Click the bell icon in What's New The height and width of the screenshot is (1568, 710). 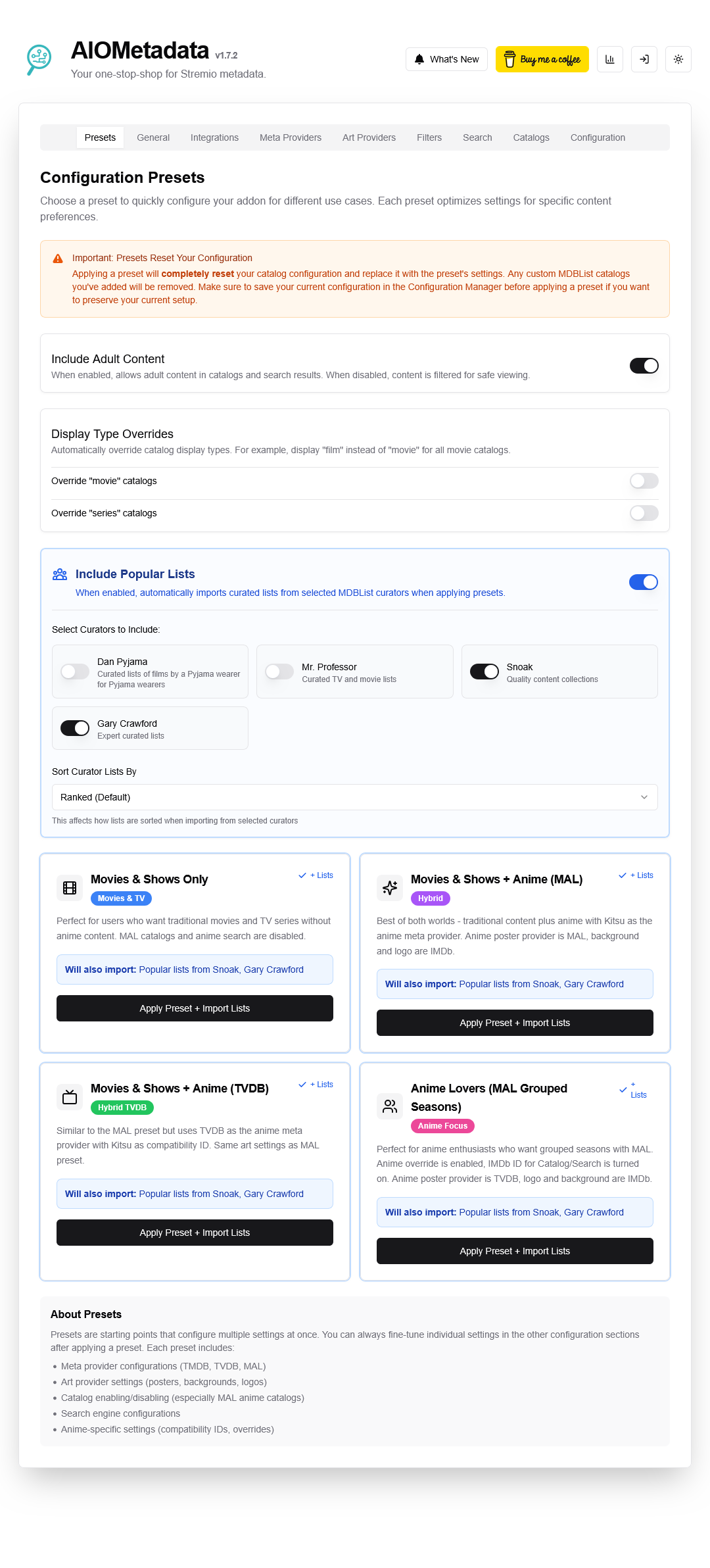pyautogui.click(x=419, y=59)
